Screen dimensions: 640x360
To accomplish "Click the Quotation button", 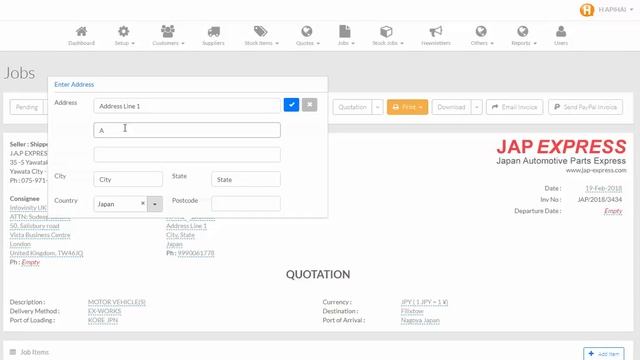I will click(352, 107).
